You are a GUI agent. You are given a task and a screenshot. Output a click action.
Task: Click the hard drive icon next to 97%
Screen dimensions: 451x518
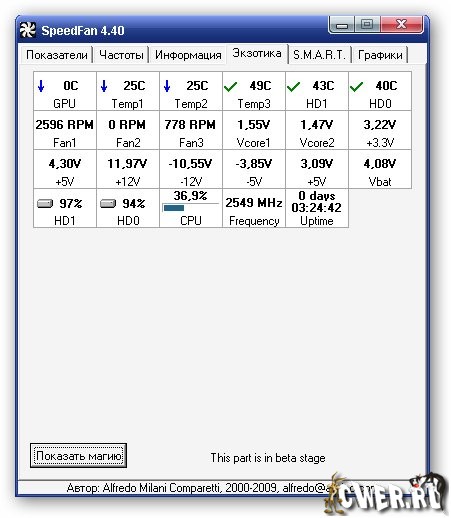pos(45,203)
